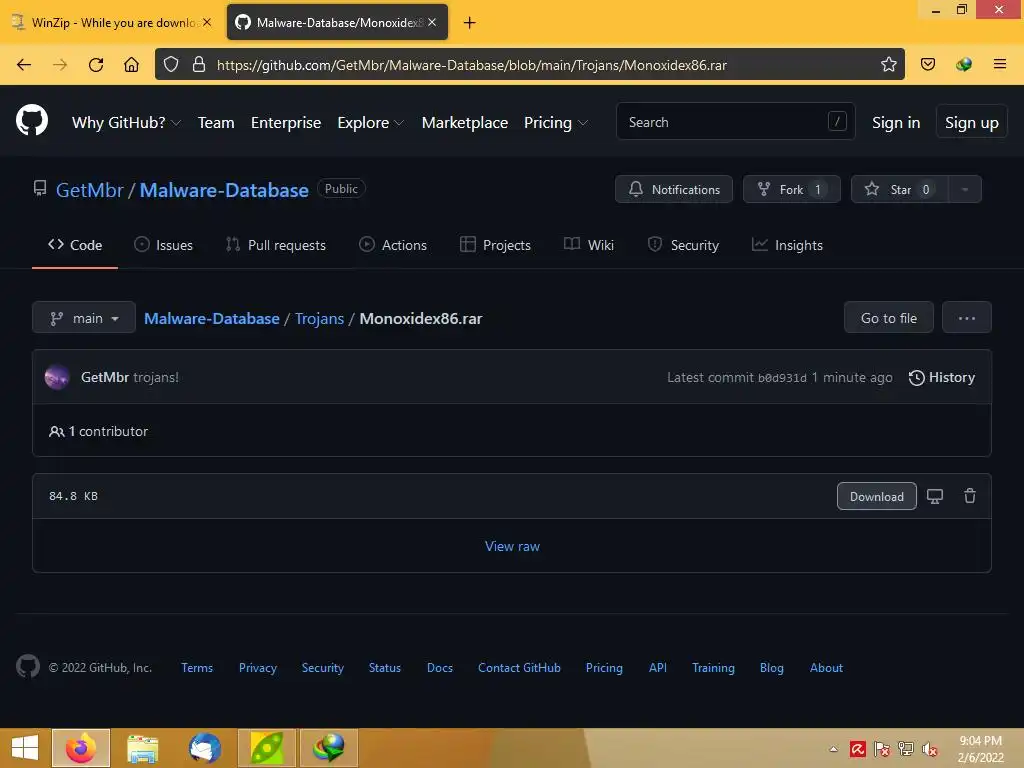Expand Pricing menu in header
This screenshot has height=768, width=1024.
[x=556, y=122]
